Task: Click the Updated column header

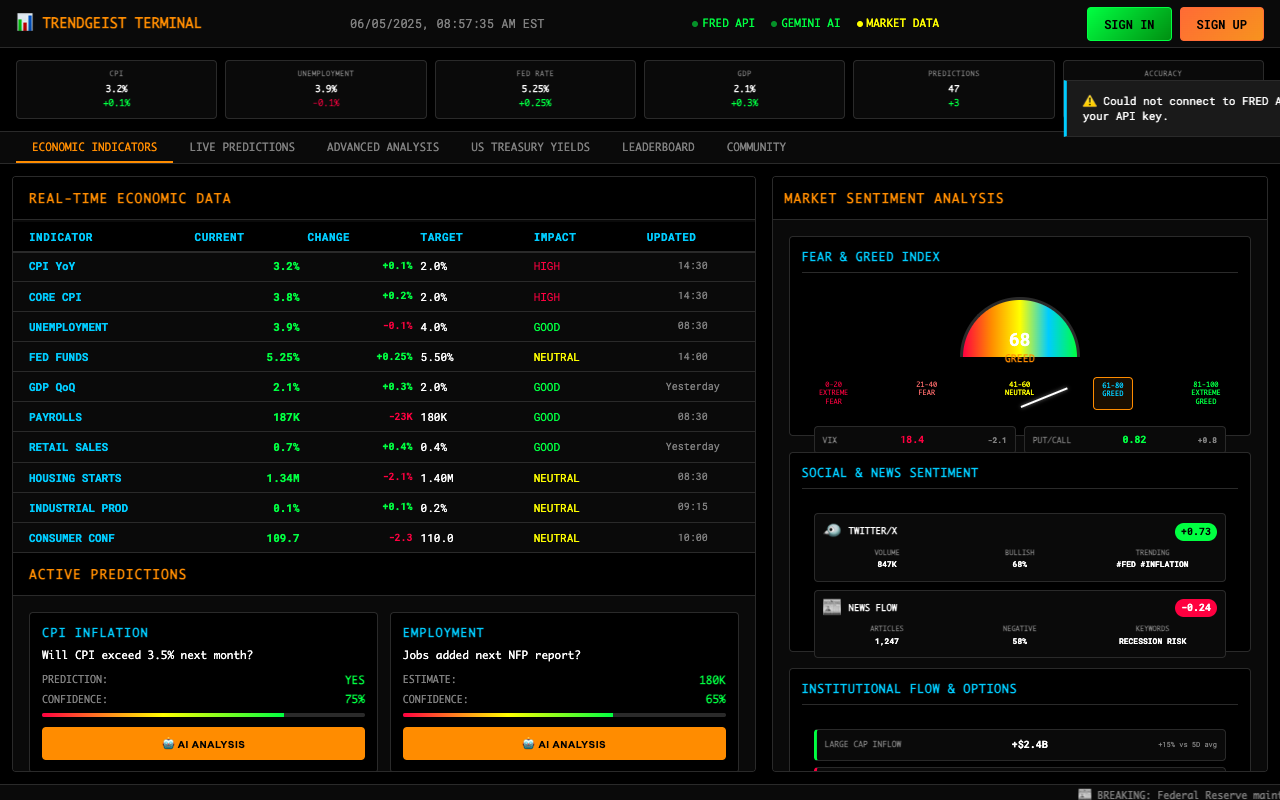Action: 671,237
